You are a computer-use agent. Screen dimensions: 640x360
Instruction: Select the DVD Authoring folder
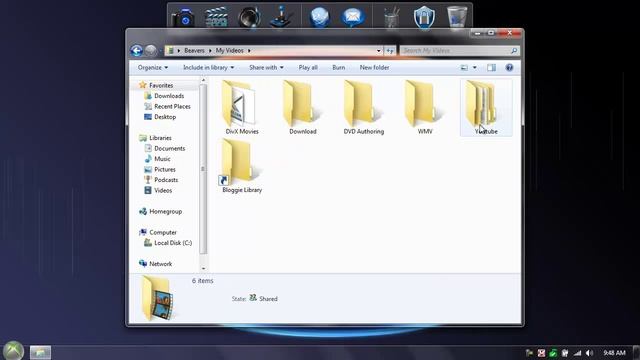[x=364, y=107]
